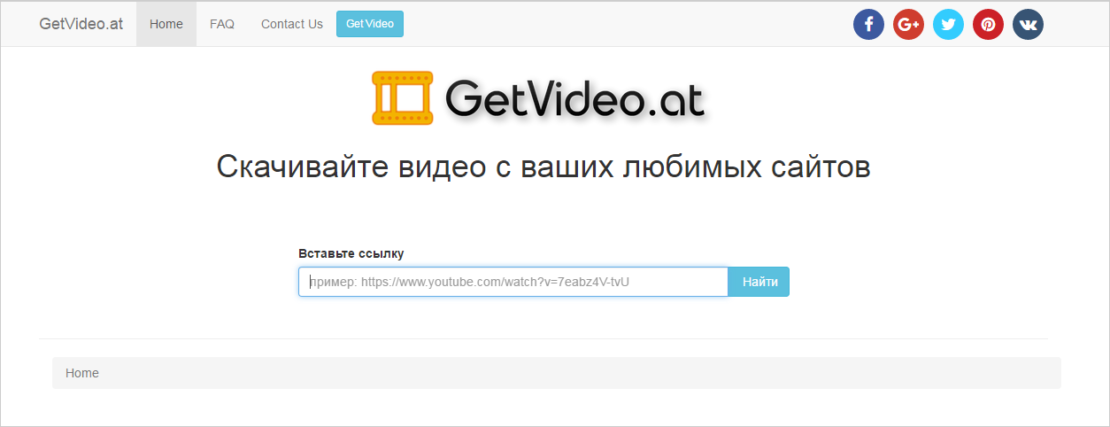Select the Home nav tab
This screenshot has width=1110, height=427.
[x=166, y=24]
